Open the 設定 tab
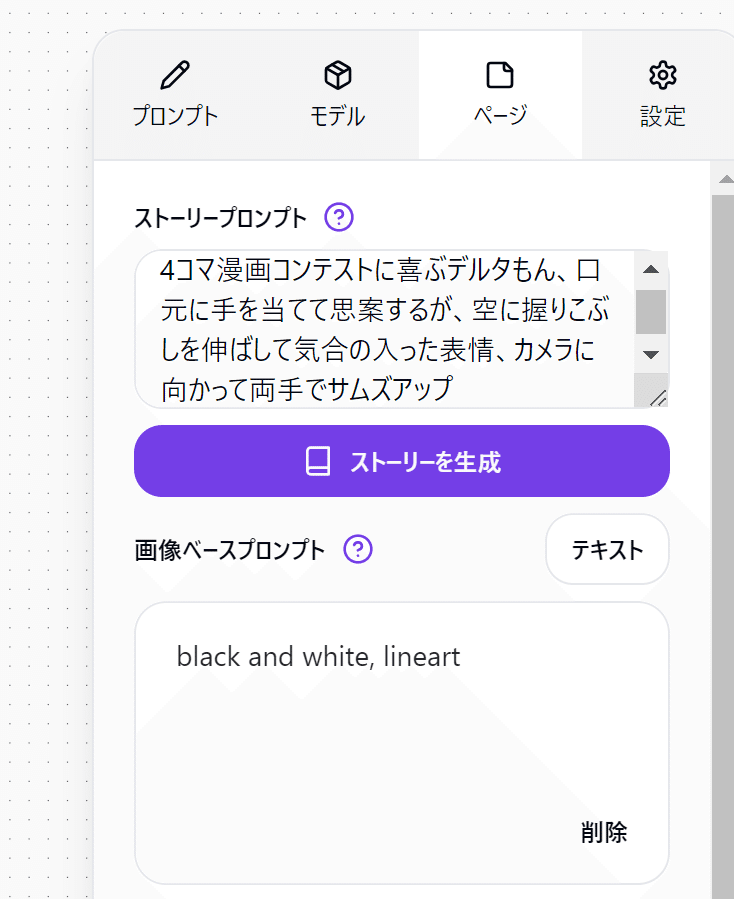Image resolution: width=734 pixels, height=899 pixels. pos(662,95)
